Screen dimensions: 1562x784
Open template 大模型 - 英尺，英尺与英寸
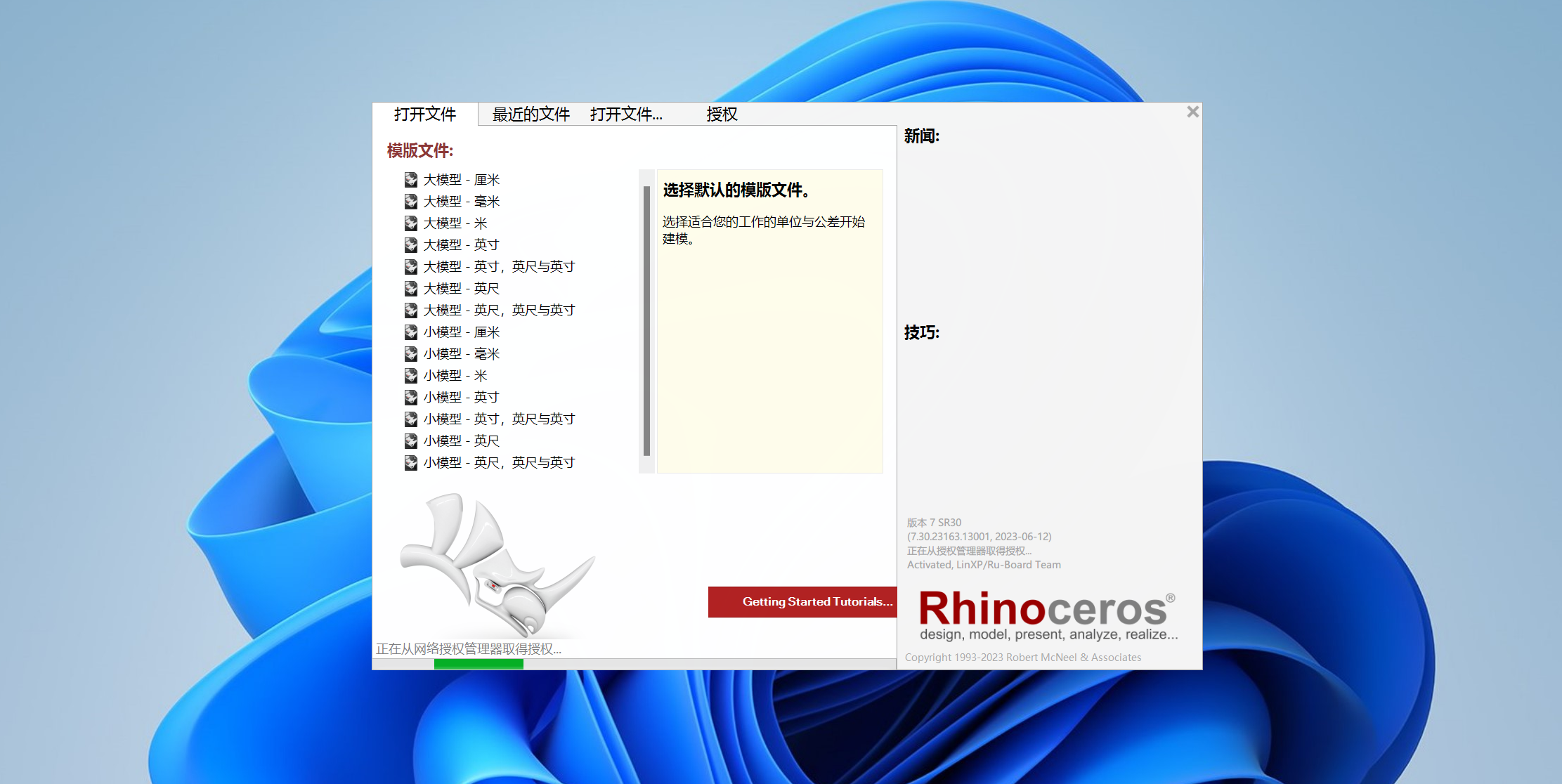(500, 311)
